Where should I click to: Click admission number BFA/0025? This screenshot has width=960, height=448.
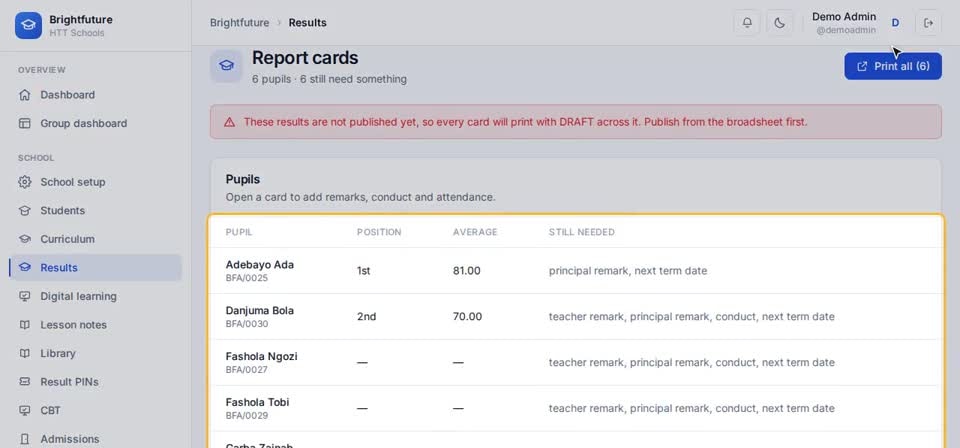coord(247,278)
